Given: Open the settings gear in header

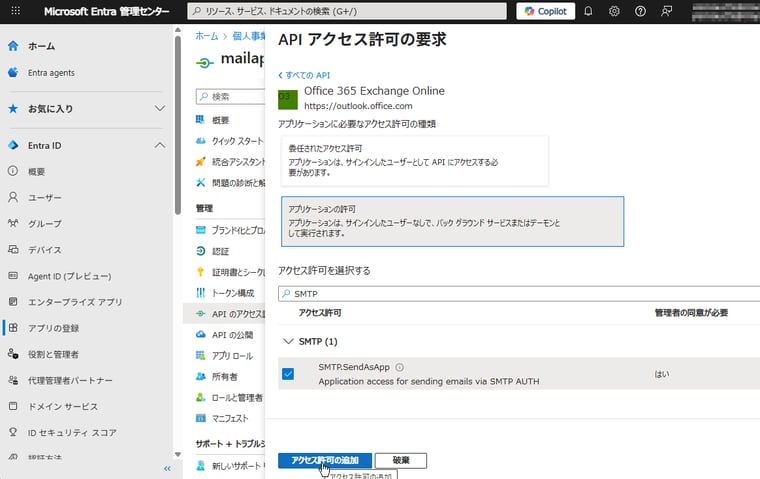Looking at the screenshot, I should pos(614,11).
